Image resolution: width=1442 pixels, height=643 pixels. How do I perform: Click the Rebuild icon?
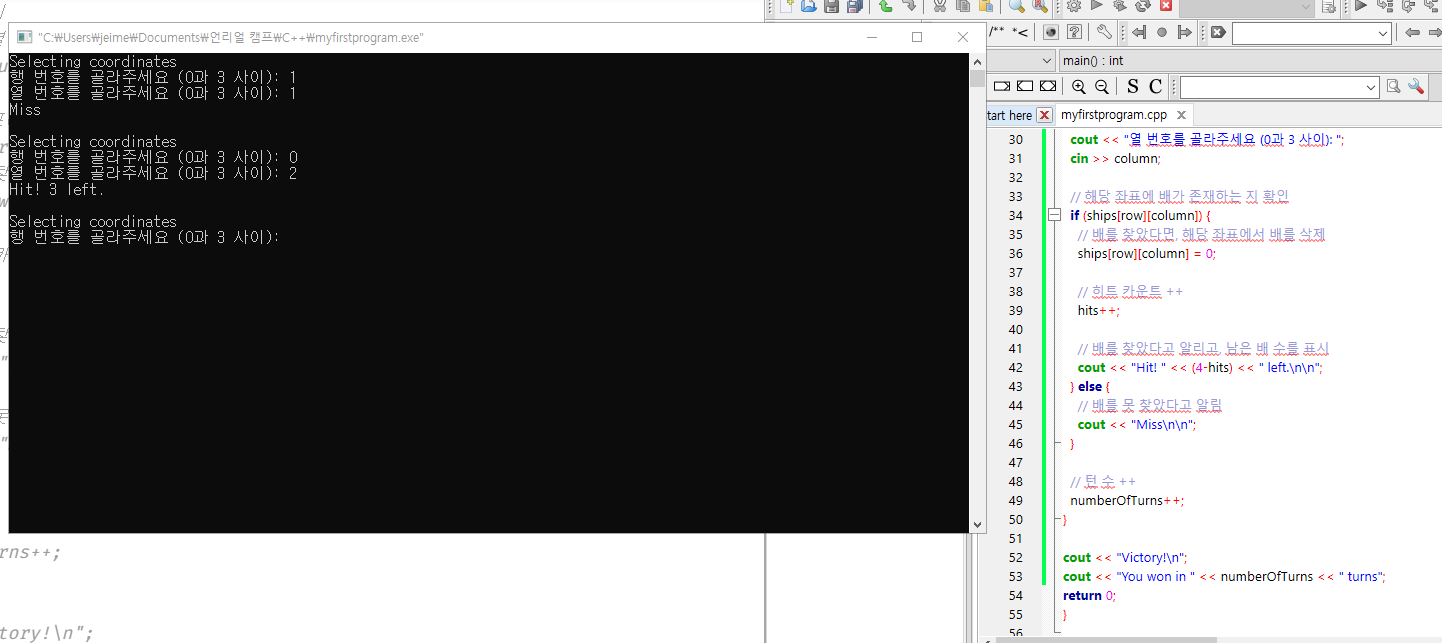[x=1142, y=6]
